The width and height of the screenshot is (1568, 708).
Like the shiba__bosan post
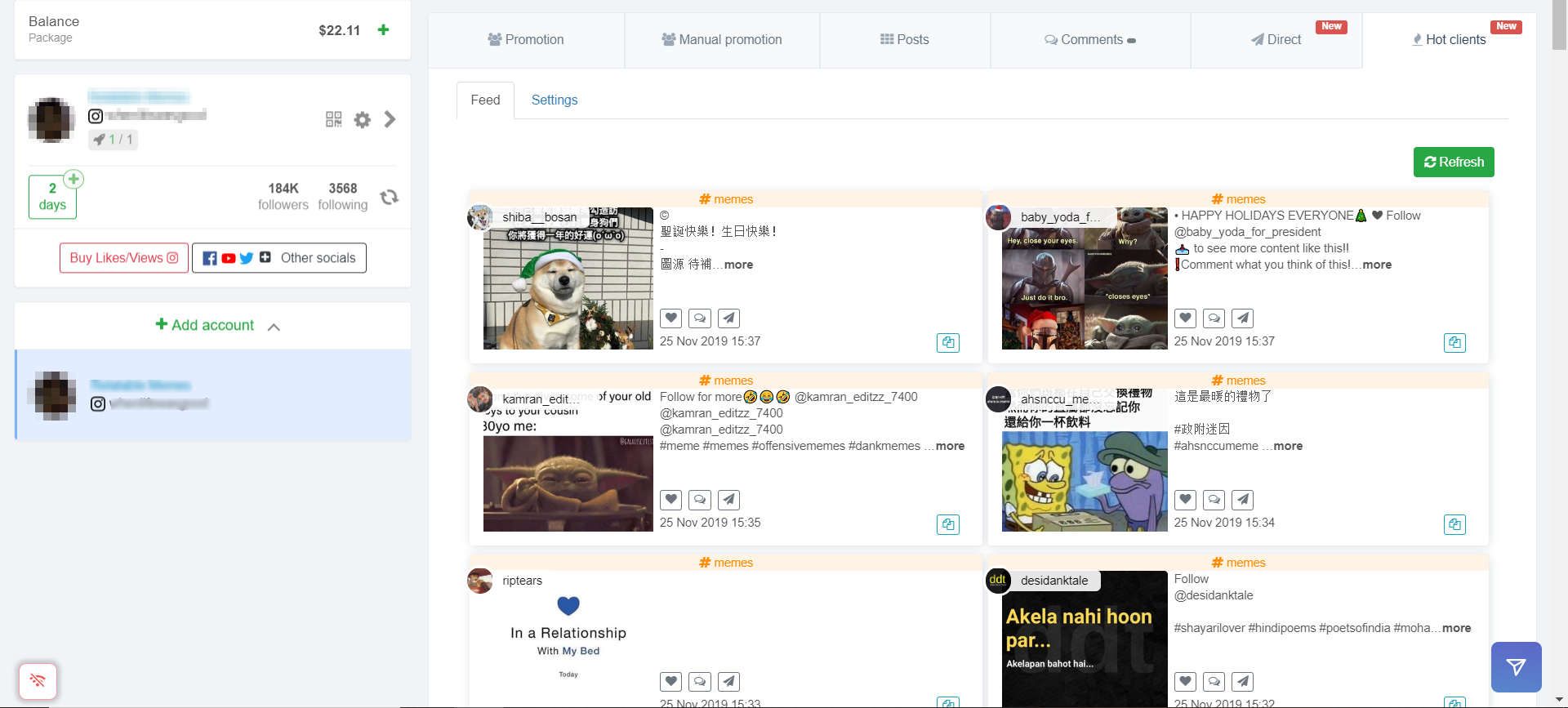point(670,318)
